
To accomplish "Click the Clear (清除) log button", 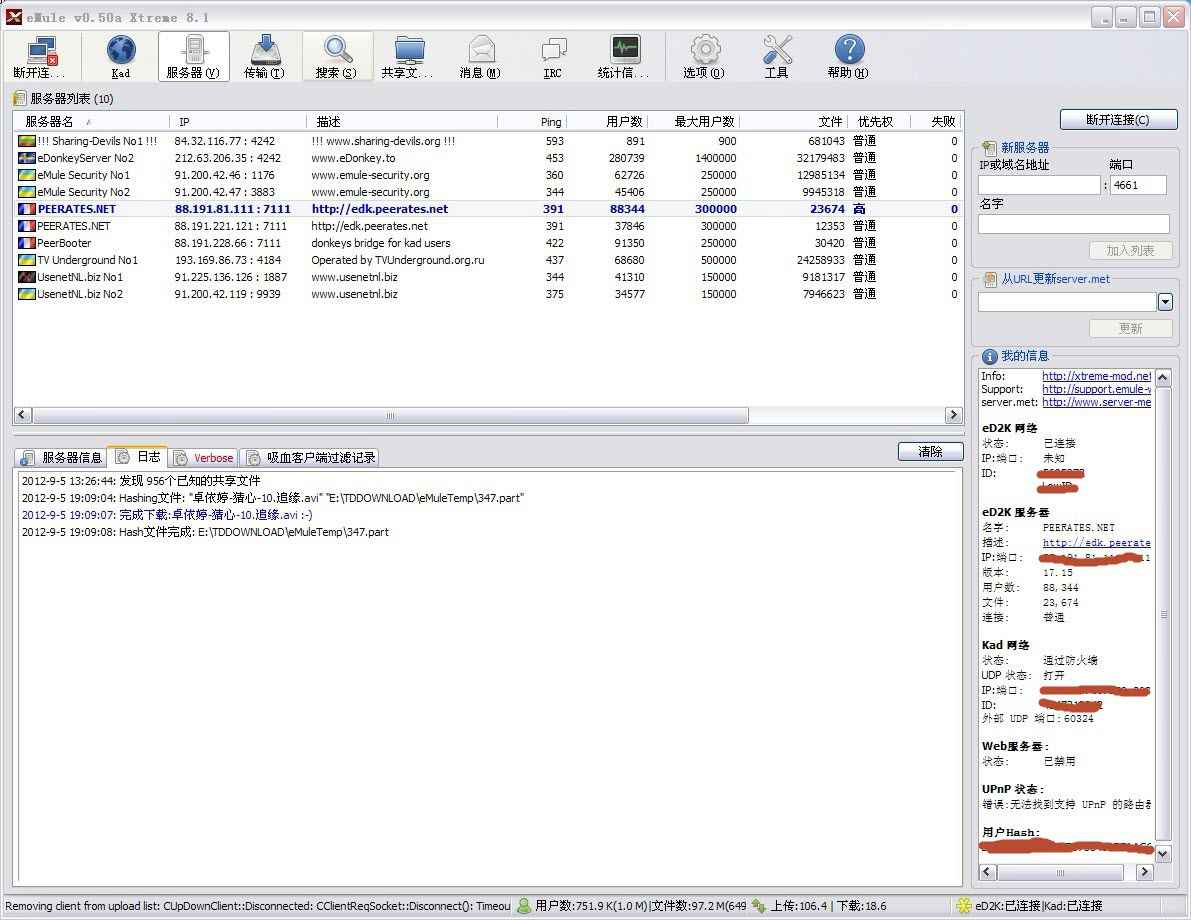I will (x=930, y=451).
